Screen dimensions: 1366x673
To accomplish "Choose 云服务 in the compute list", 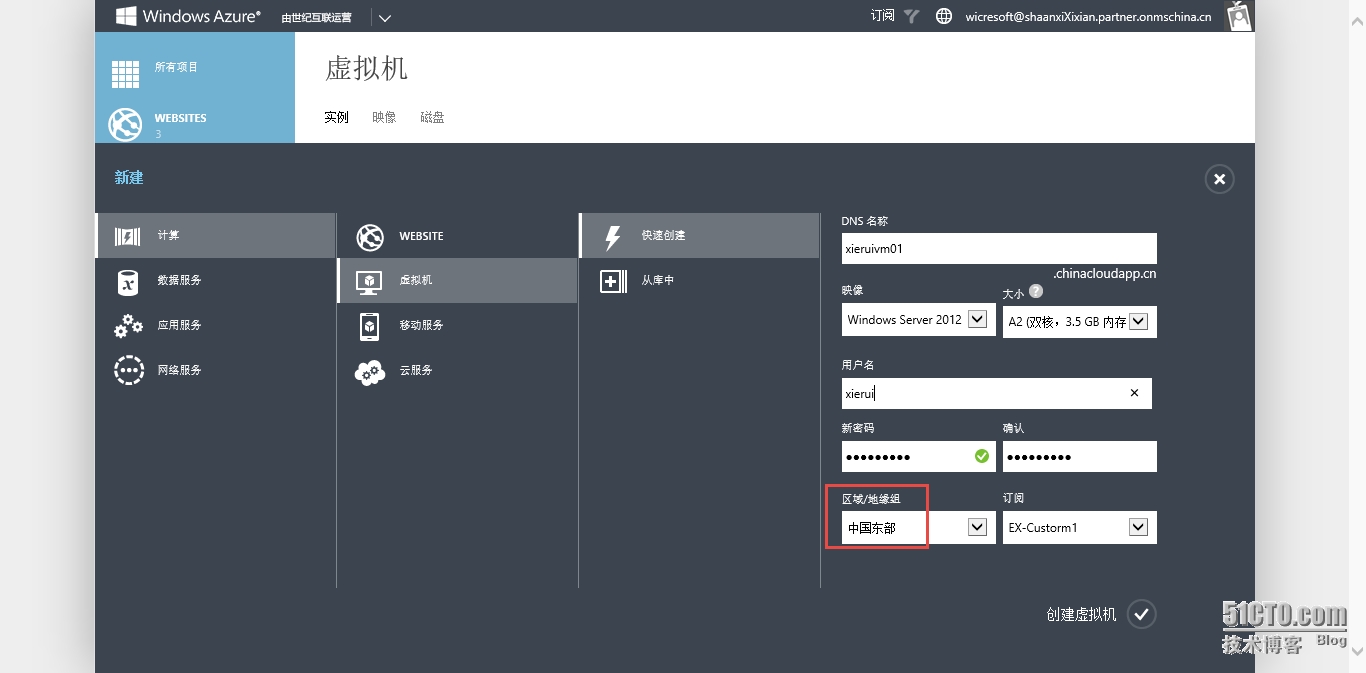I will pos(457,371).
